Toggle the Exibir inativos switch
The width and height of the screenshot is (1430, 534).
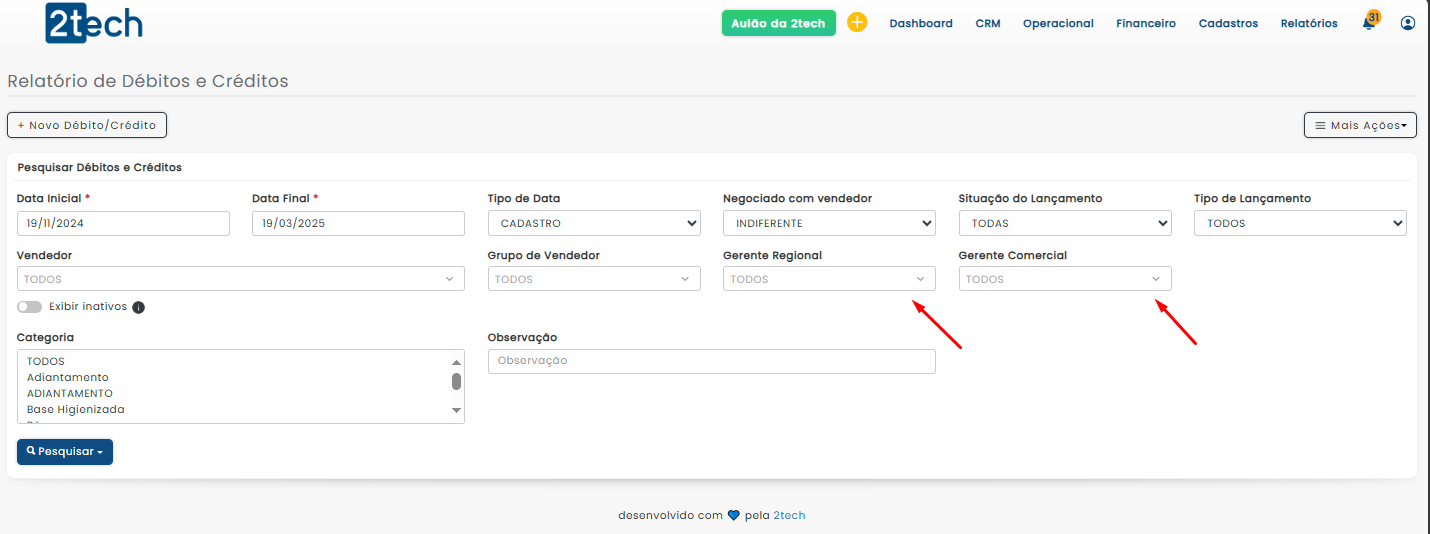29,307
